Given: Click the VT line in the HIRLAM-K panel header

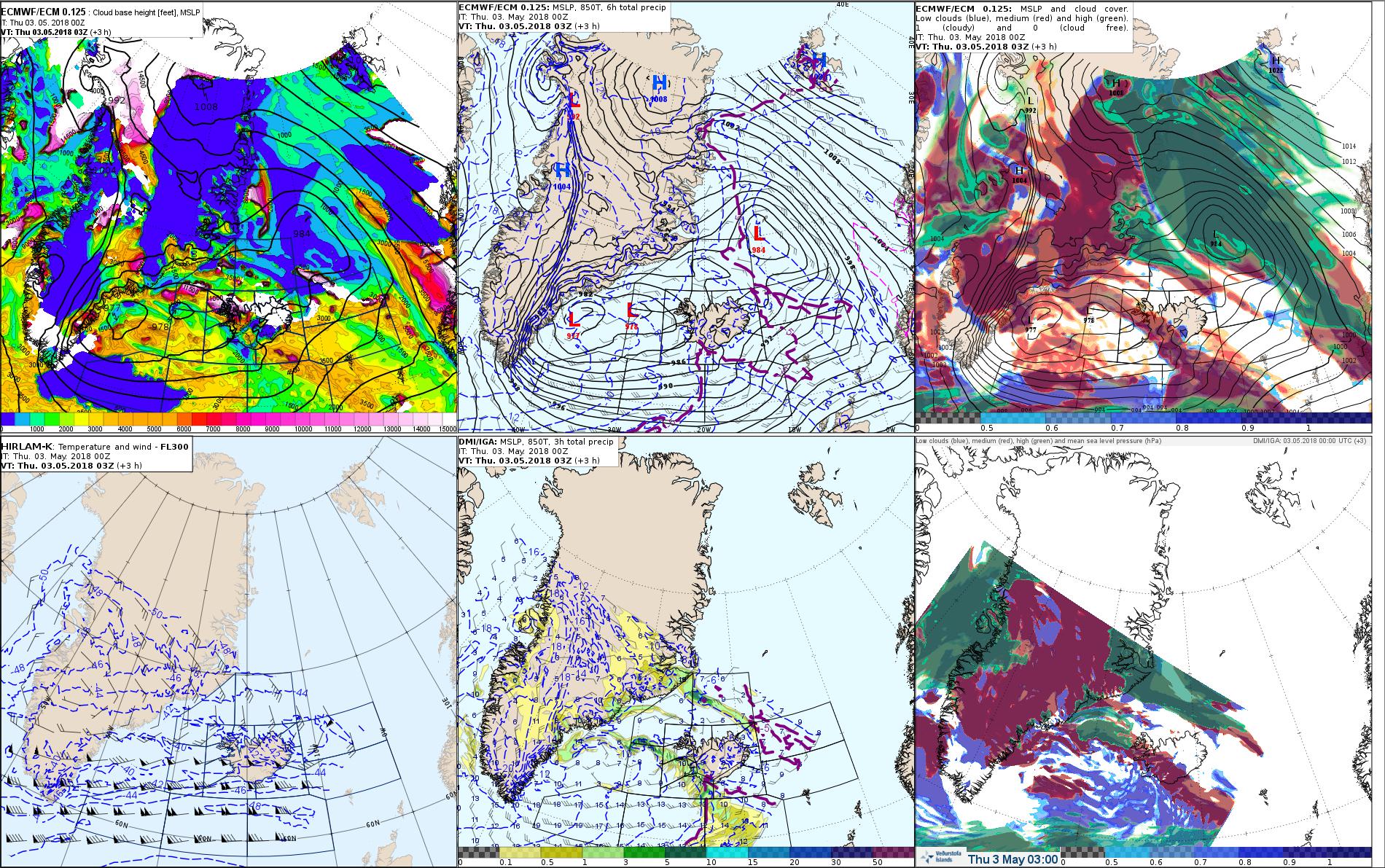Looking at the screenshot, I should (x=72, y=465).
